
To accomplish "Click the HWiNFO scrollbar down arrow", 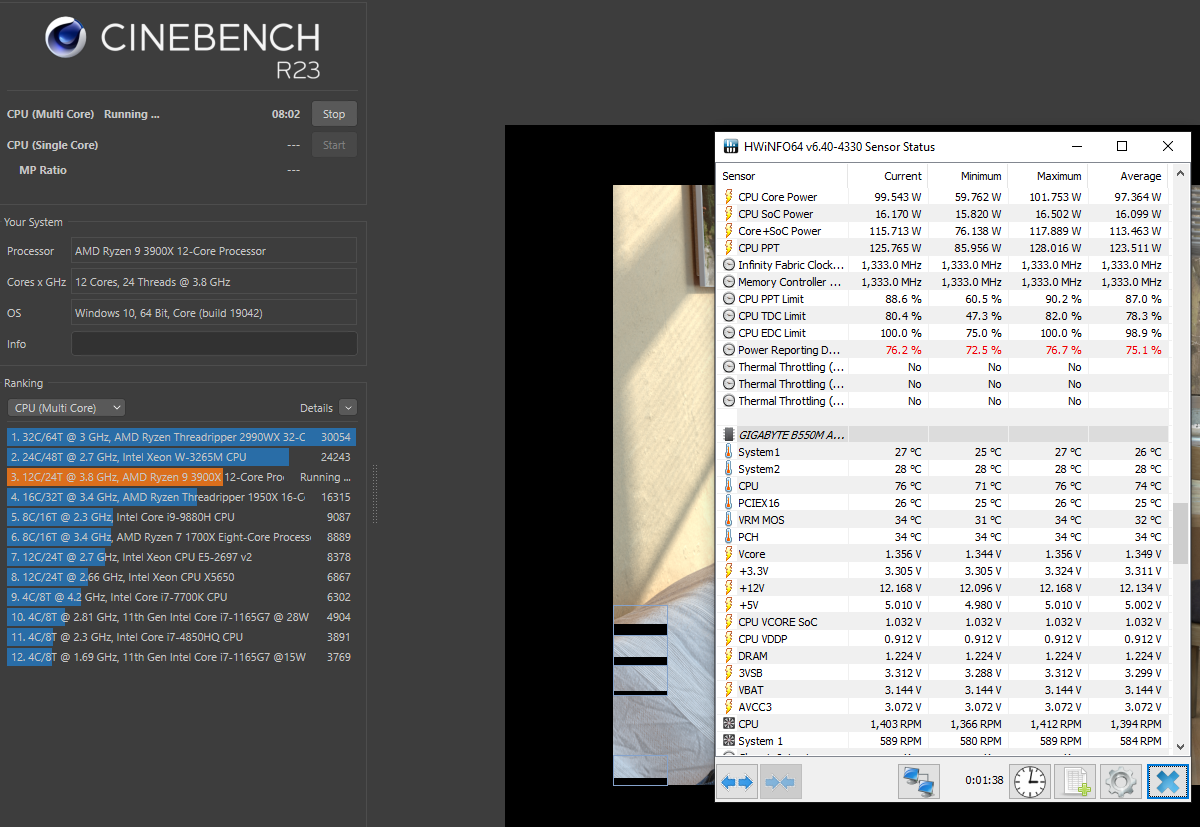I will (x=1180, y=746).
